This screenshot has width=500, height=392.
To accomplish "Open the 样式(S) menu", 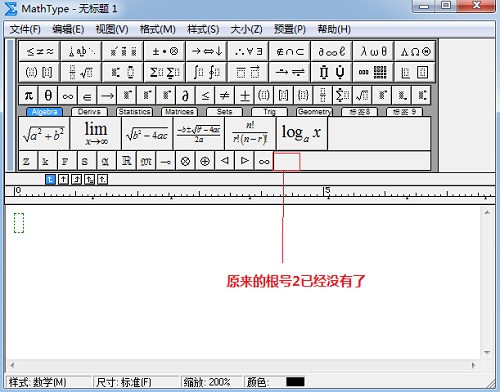I will [203, 29].
